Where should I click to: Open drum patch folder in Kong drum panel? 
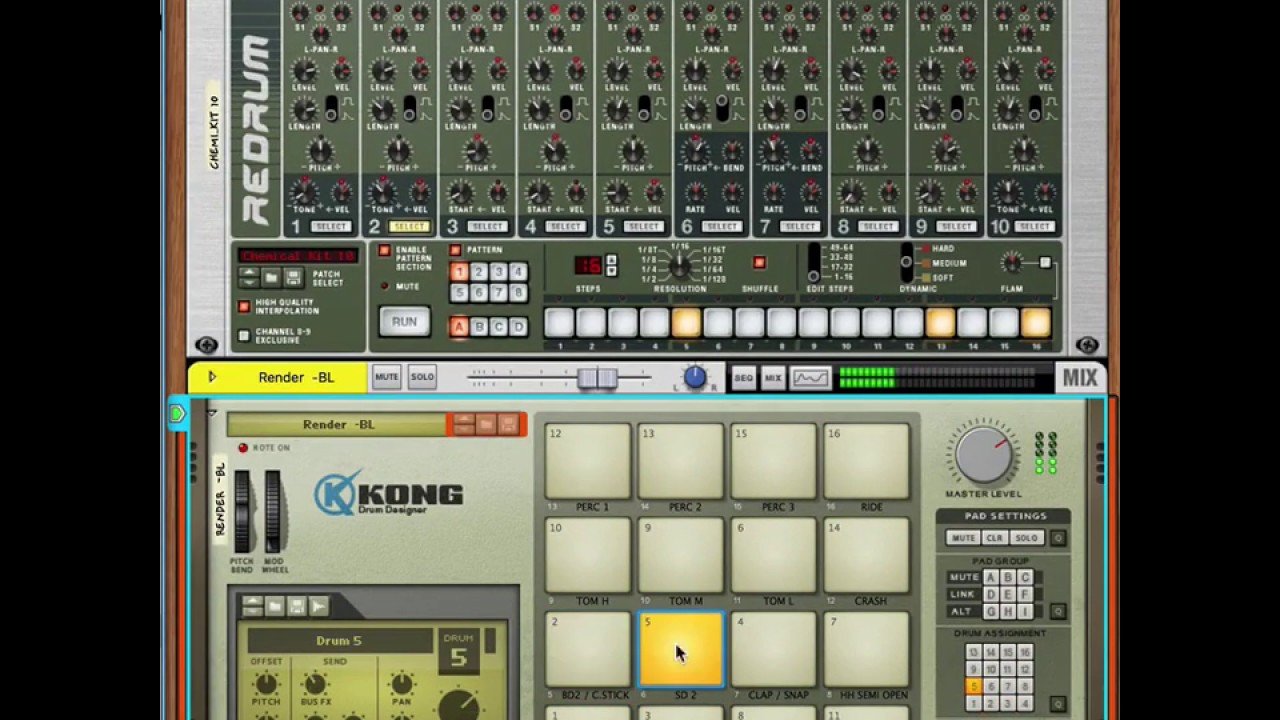click(275, 606)
